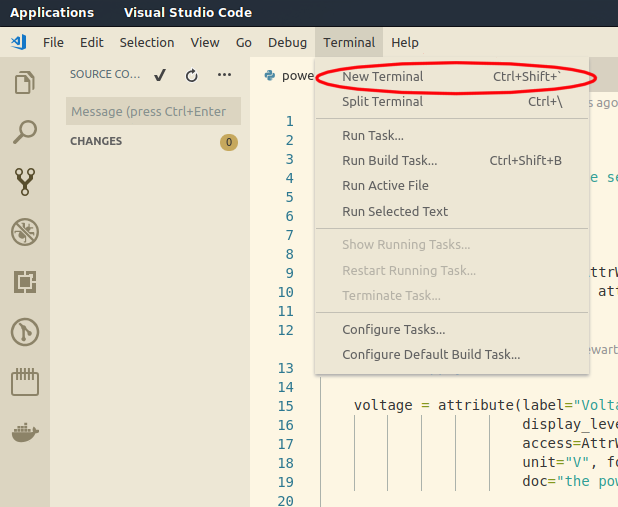The height and width of the screenshot is (507, 618).
Task: Click attribute in the voltage line
Action: coord(476,405)
